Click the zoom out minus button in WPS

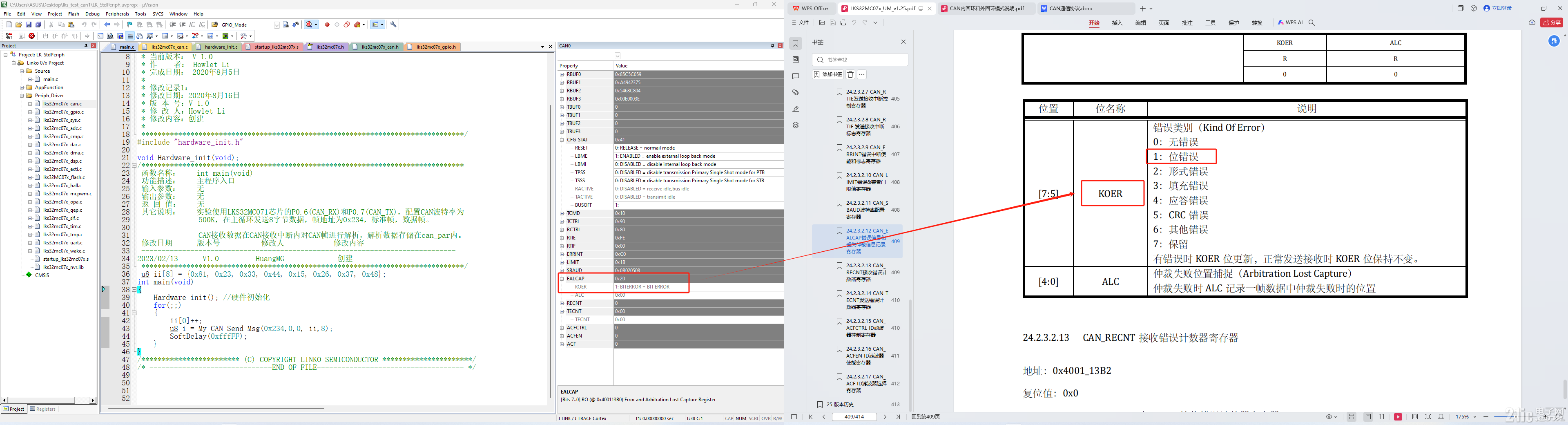[1486, 417]
